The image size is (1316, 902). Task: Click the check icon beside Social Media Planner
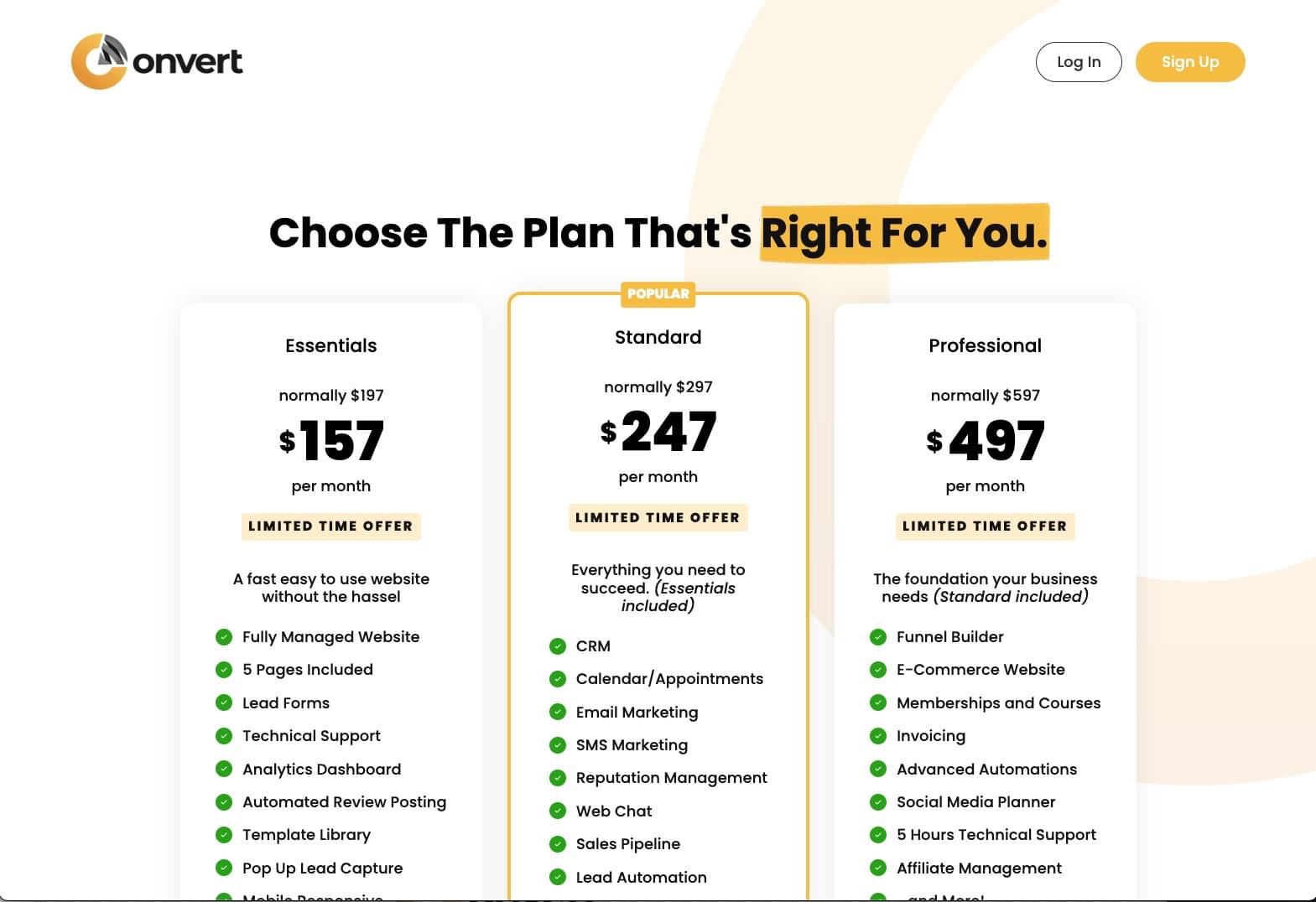(x=878, y=802)
